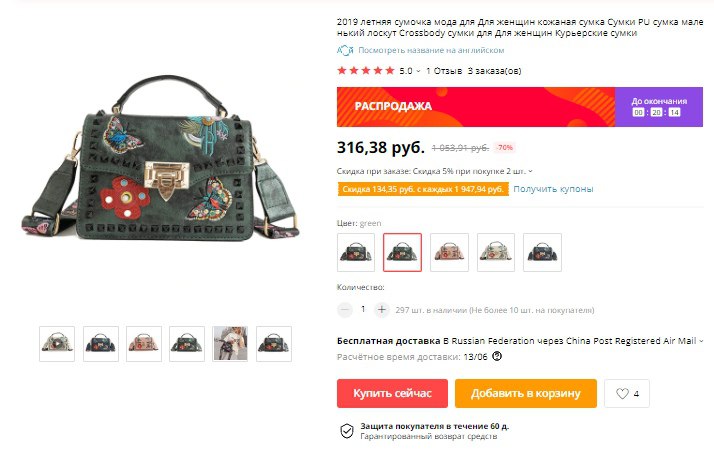Viewport: 714px width, 455px height.
Task: Click the question mark icon next to delivery time
Action: tap(497, 357)
